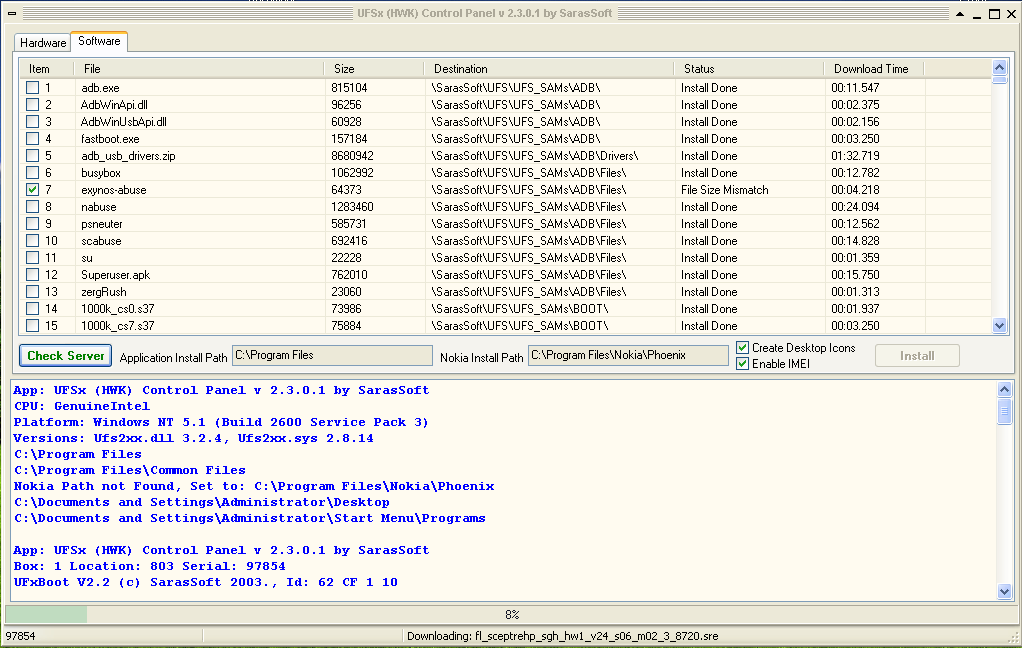The image size is (1022, 648).
Task: Click the 1000k_cs7.s37 file name
Action: pyautogui.click(x=117, y=326)
